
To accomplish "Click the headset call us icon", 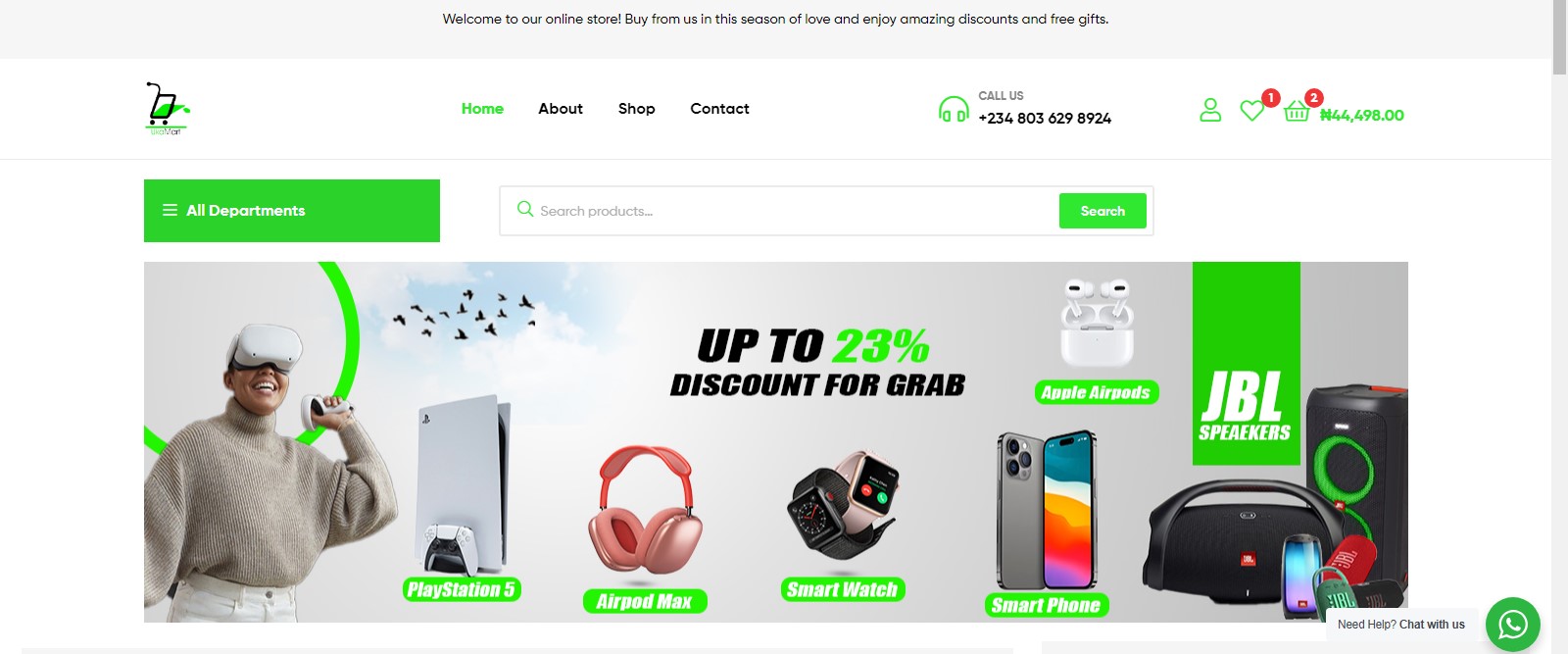I will tap(954, 109).
